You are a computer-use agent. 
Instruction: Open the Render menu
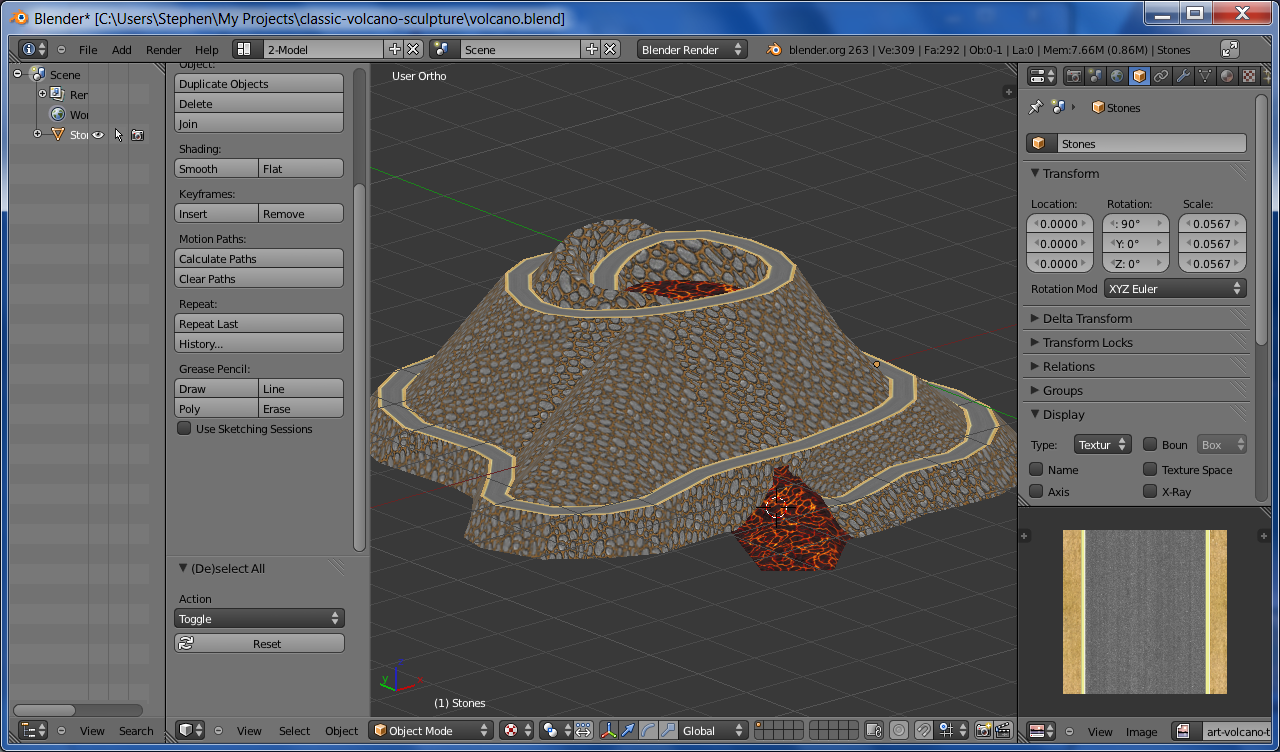pos(163,50)
